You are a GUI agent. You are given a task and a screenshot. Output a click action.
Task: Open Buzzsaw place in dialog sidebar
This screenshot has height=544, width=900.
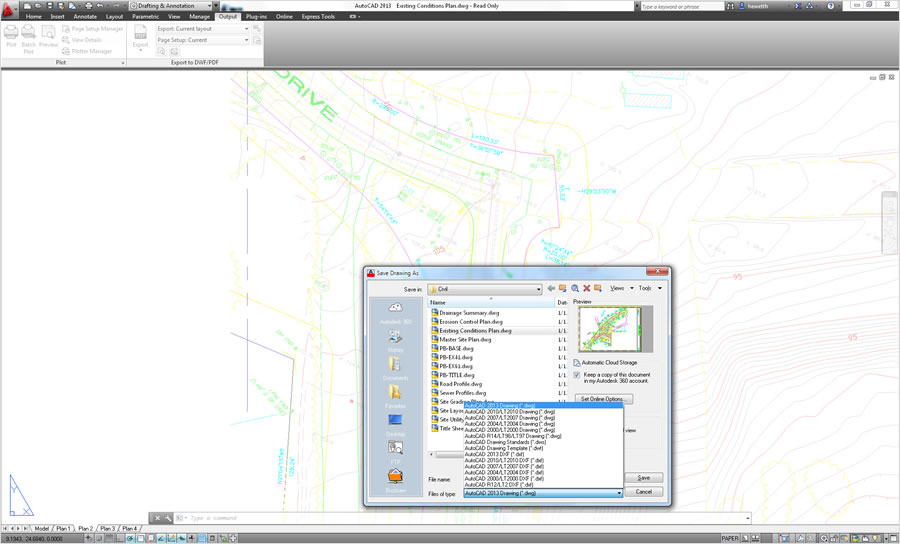[395, 481]
